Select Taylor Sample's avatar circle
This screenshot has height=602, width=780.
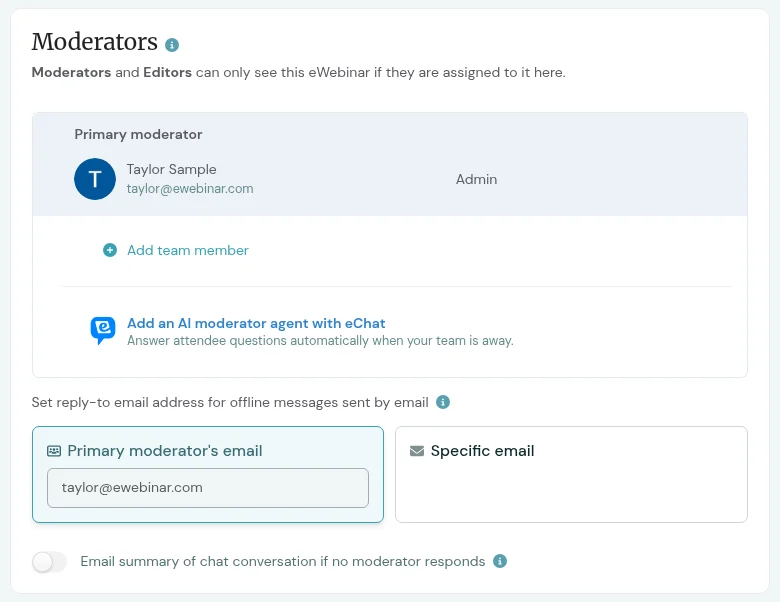click(x=95, y=179)
